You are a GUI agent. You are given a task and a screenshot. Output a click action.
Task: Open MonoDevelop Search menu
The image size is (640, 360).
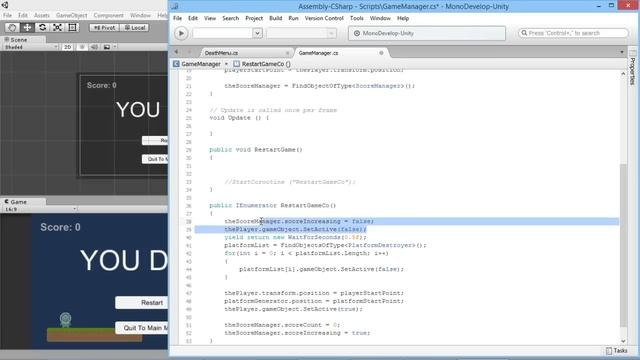click(x=231, y=18)
